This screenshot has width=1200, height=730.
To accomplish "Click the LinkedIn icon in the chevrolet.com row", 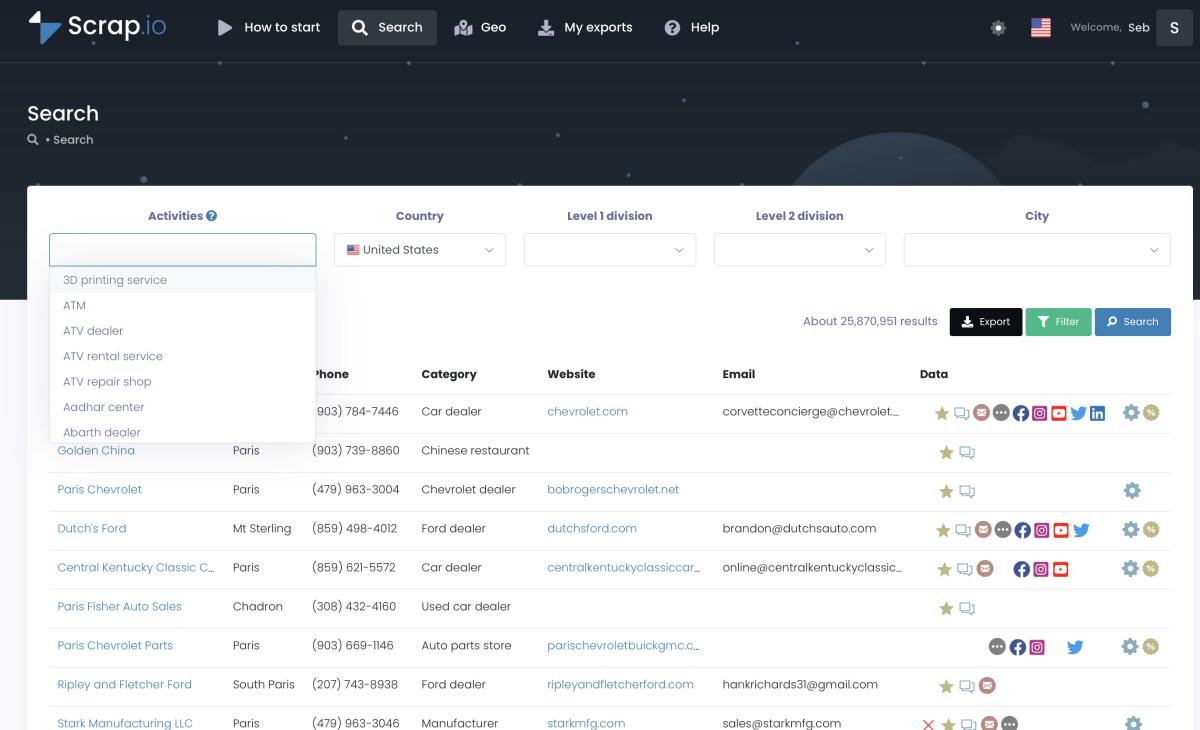I will [1098, 413].
